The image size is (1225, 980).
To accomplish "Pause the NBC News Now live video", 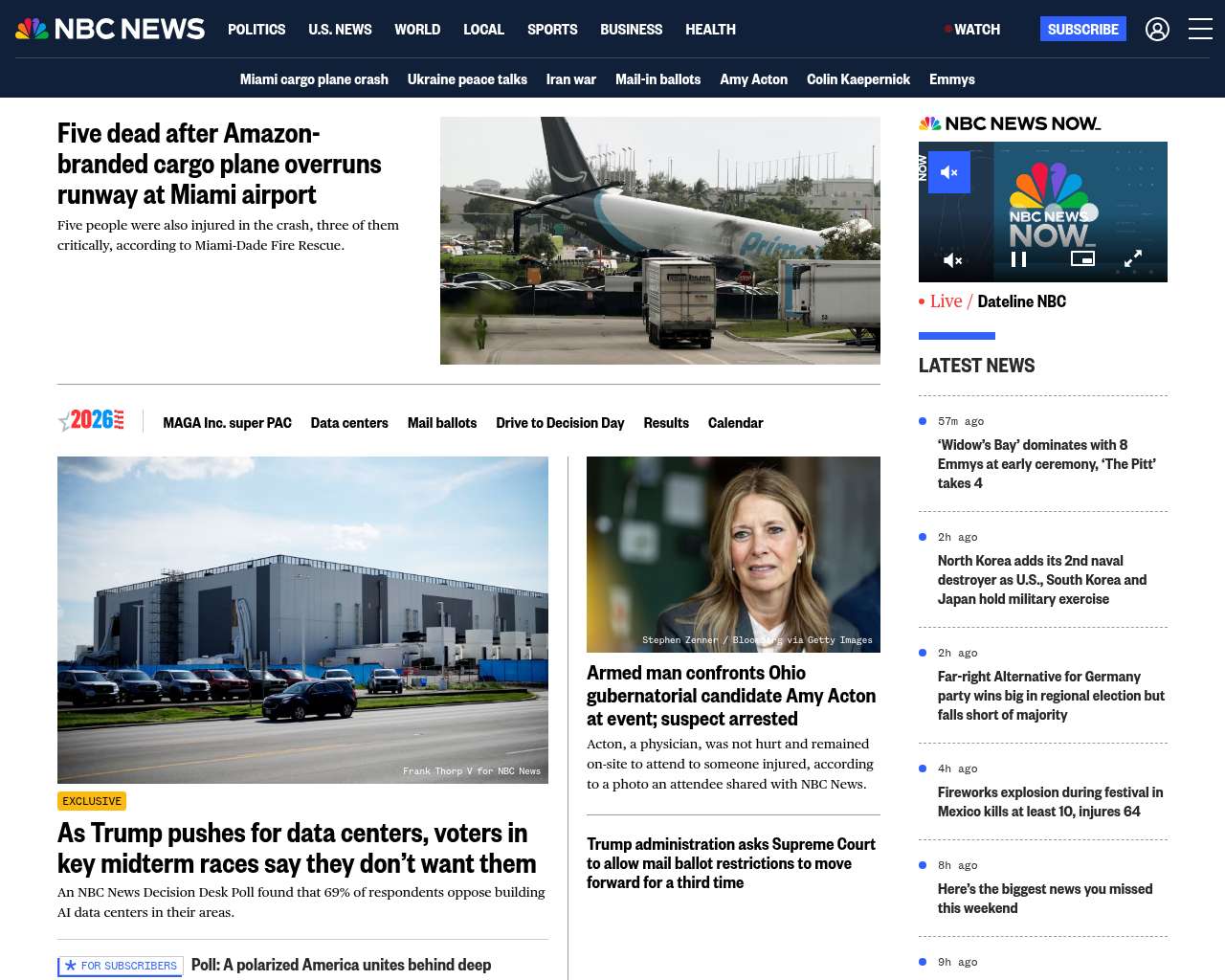I will coord(1018,259).
